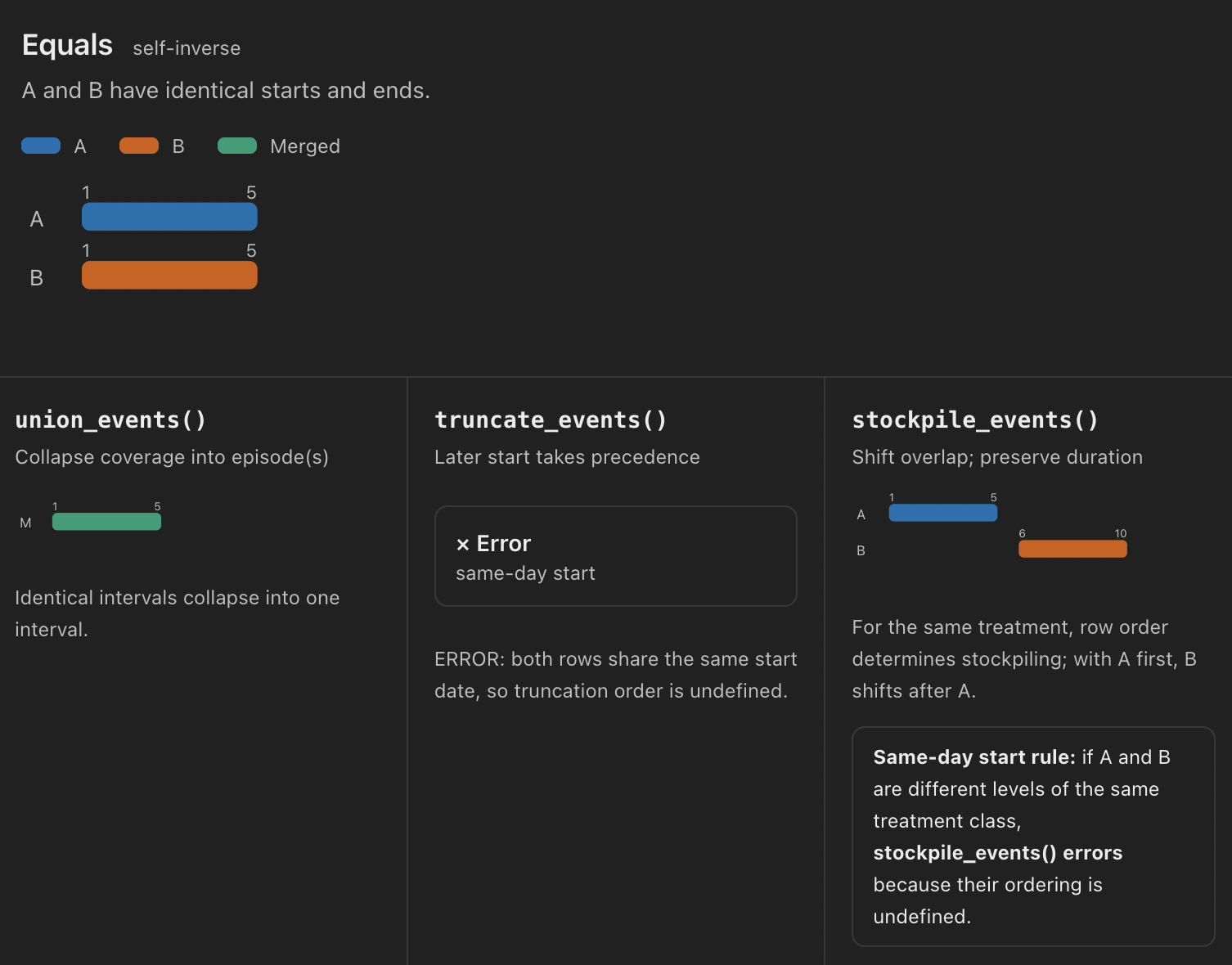The width and height of the screenshot is (1232, 965).
Task: Click the truncate_events() heading
Action: click(551, 420)
